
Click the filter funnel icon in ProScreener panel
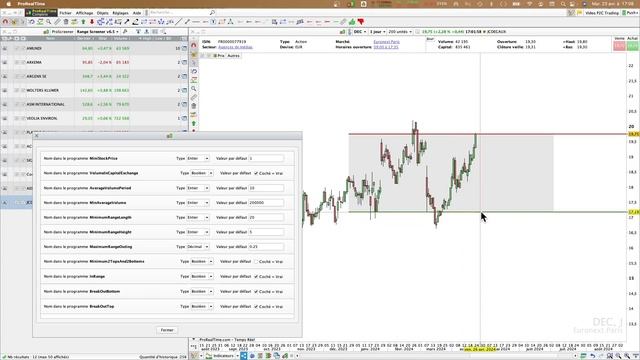point(138,31)
